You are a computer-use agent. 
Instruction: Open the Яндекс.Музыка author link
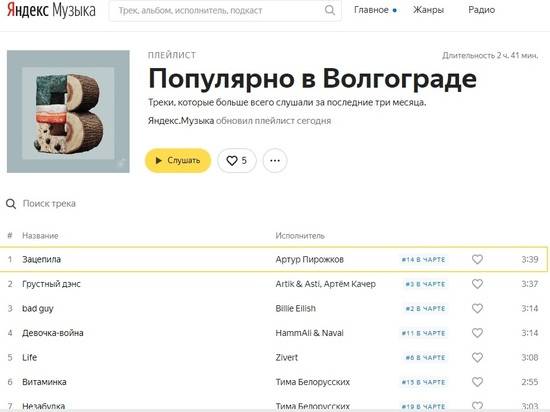coord(181,121)
